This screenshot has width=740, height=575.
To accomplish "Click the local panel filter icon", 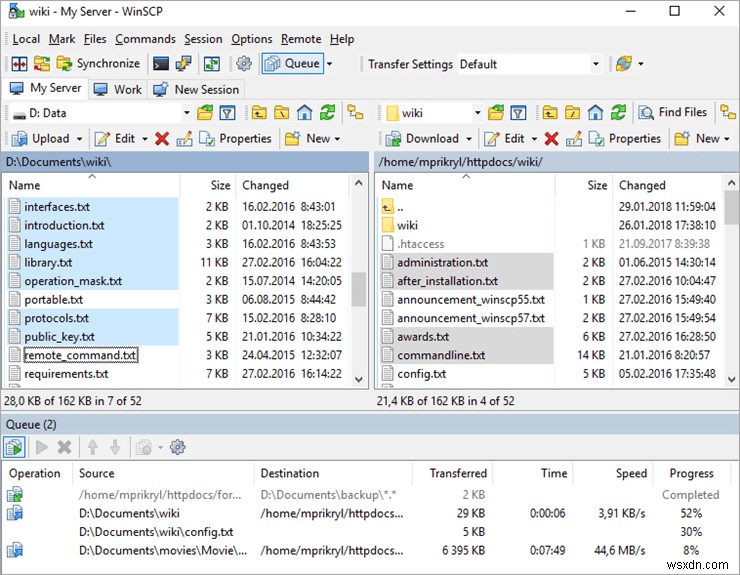I will point(227,113).
